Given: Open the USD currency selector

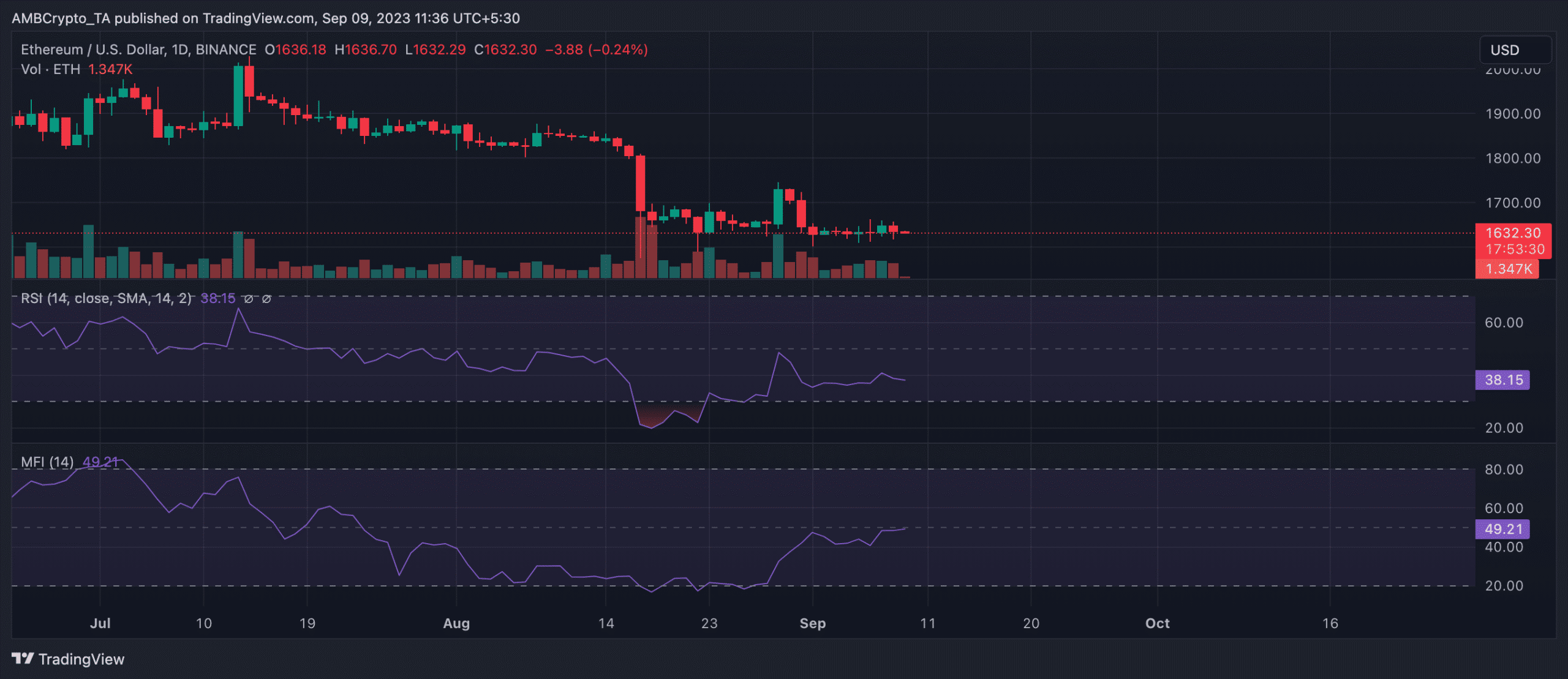Looking at the screenshot, I should (1515, 50).
